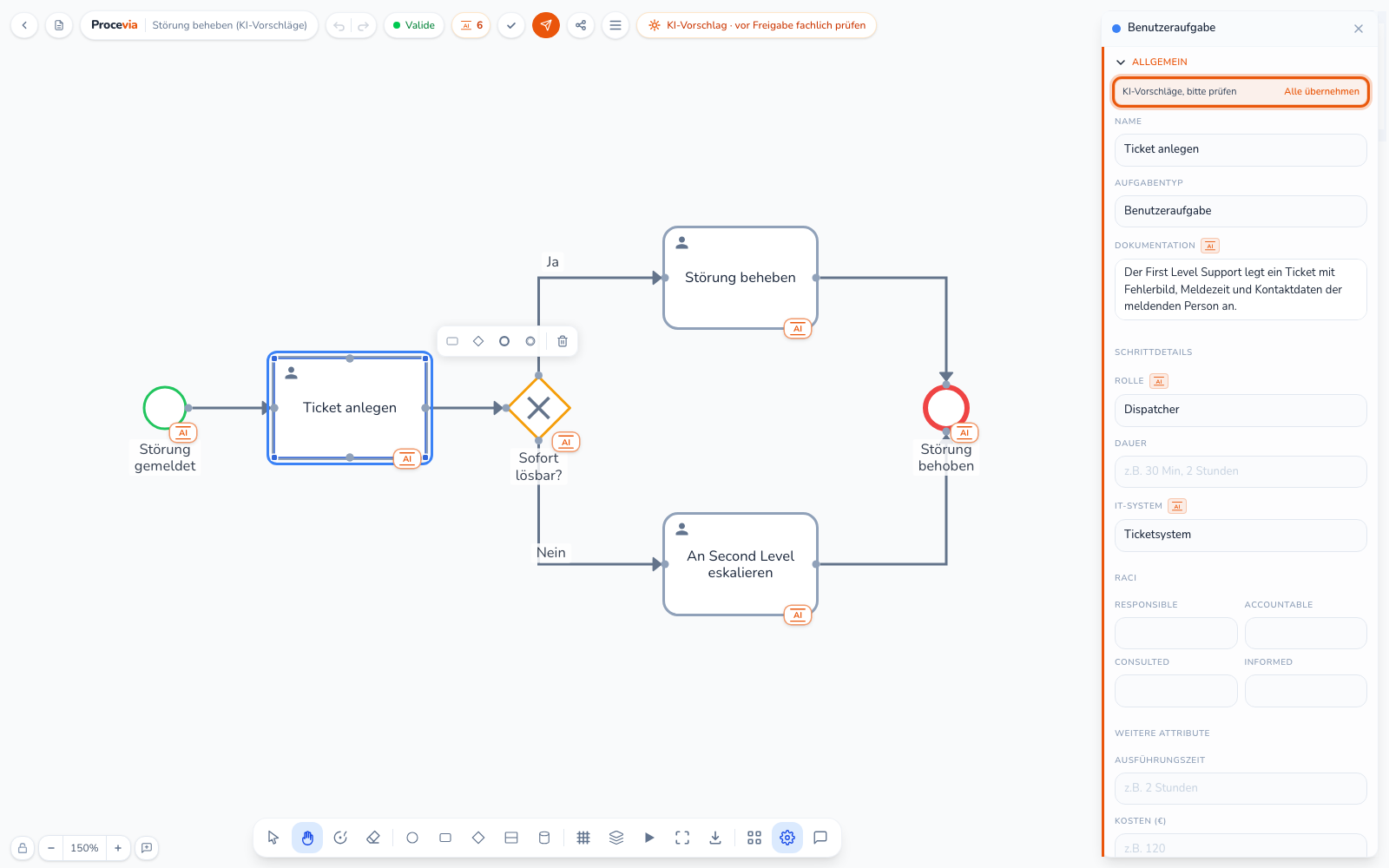
Task: Add a data store cylinder shape
Action: pos(544,838)
